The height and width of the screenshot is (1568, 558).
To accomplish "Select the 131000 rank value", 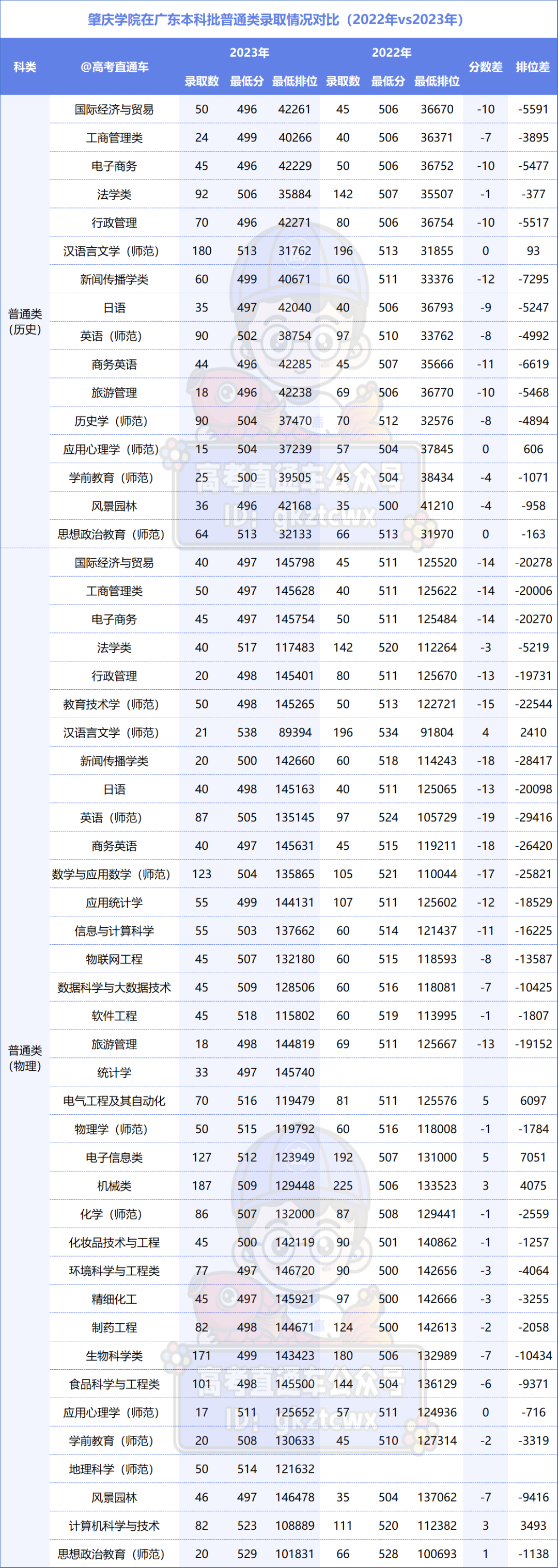I will click(437, 1157).
